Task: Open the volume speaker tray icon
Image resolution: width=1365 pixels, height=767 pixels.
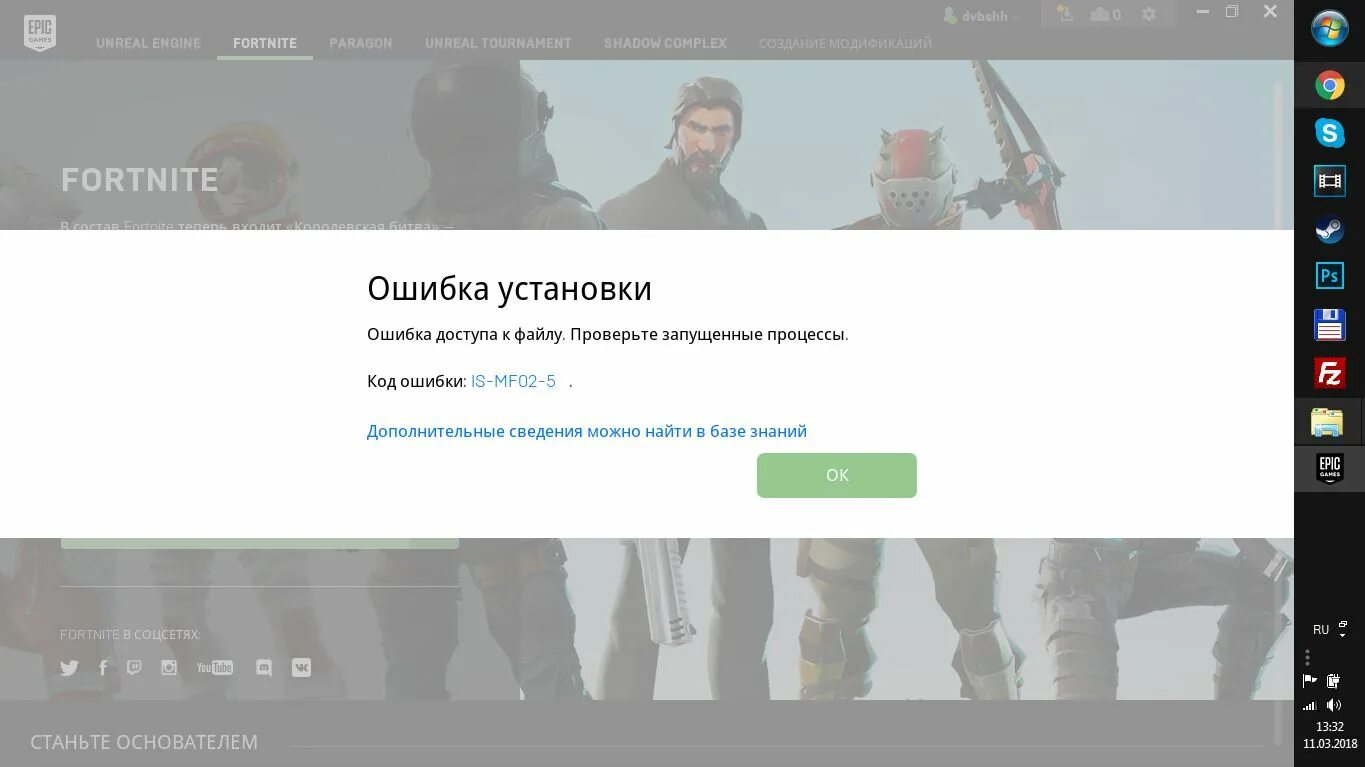Action: click(1333, 705)
